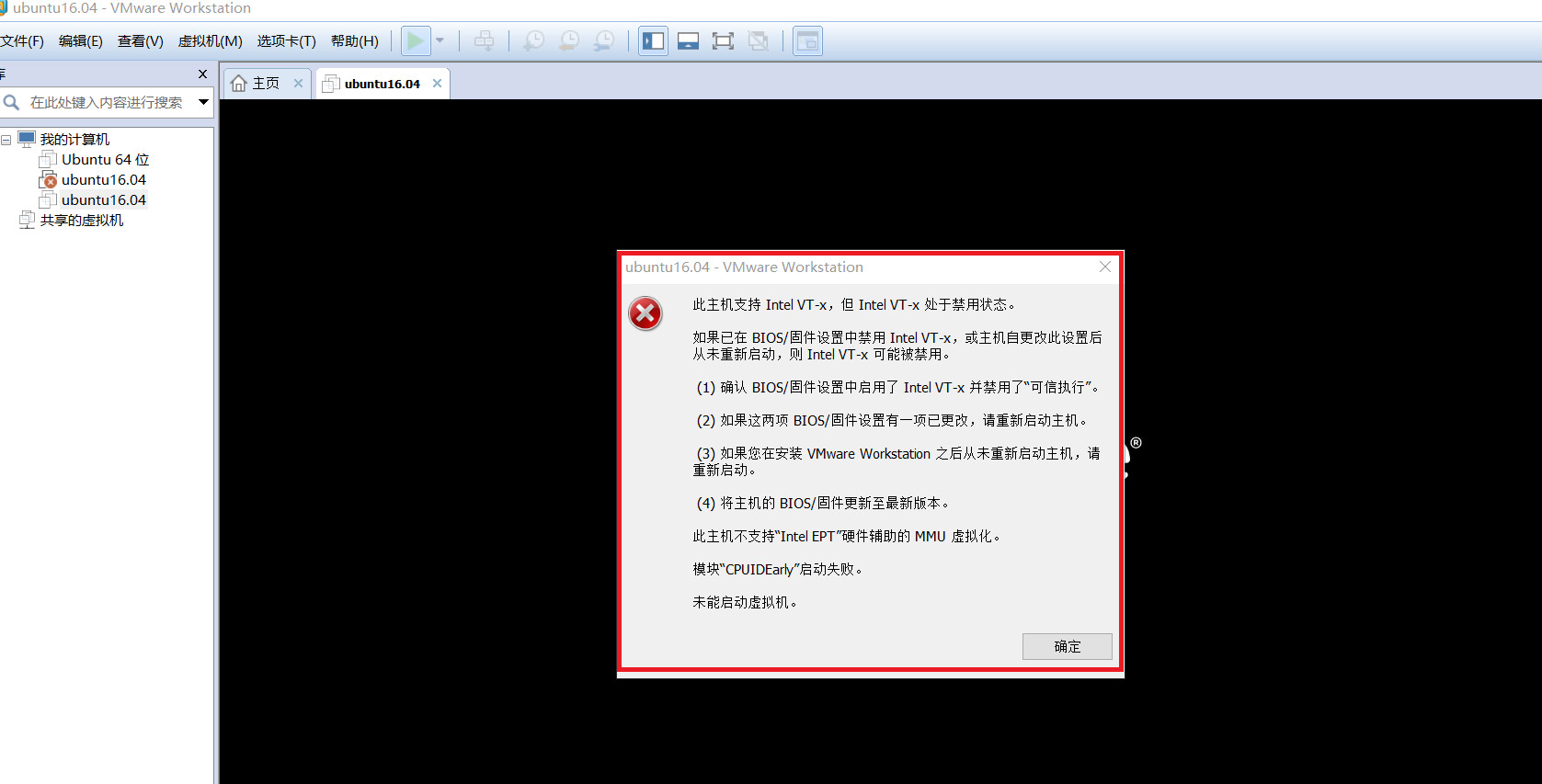Viewport: 1542px width, 784px height.
Task: Click the library search input field
Action: (107, 102)
